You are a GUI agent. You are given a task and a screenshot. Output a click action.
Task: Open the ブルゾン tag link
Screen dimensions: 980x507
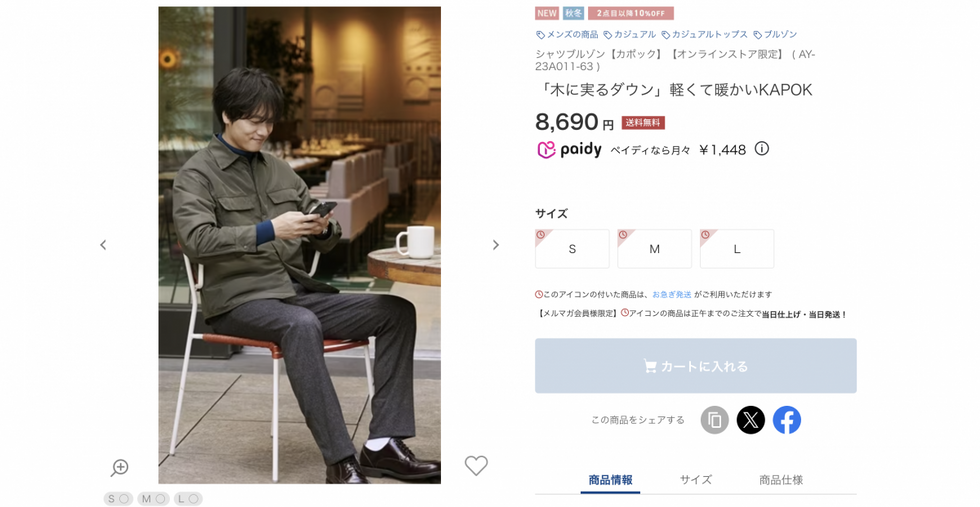point(775,34)
